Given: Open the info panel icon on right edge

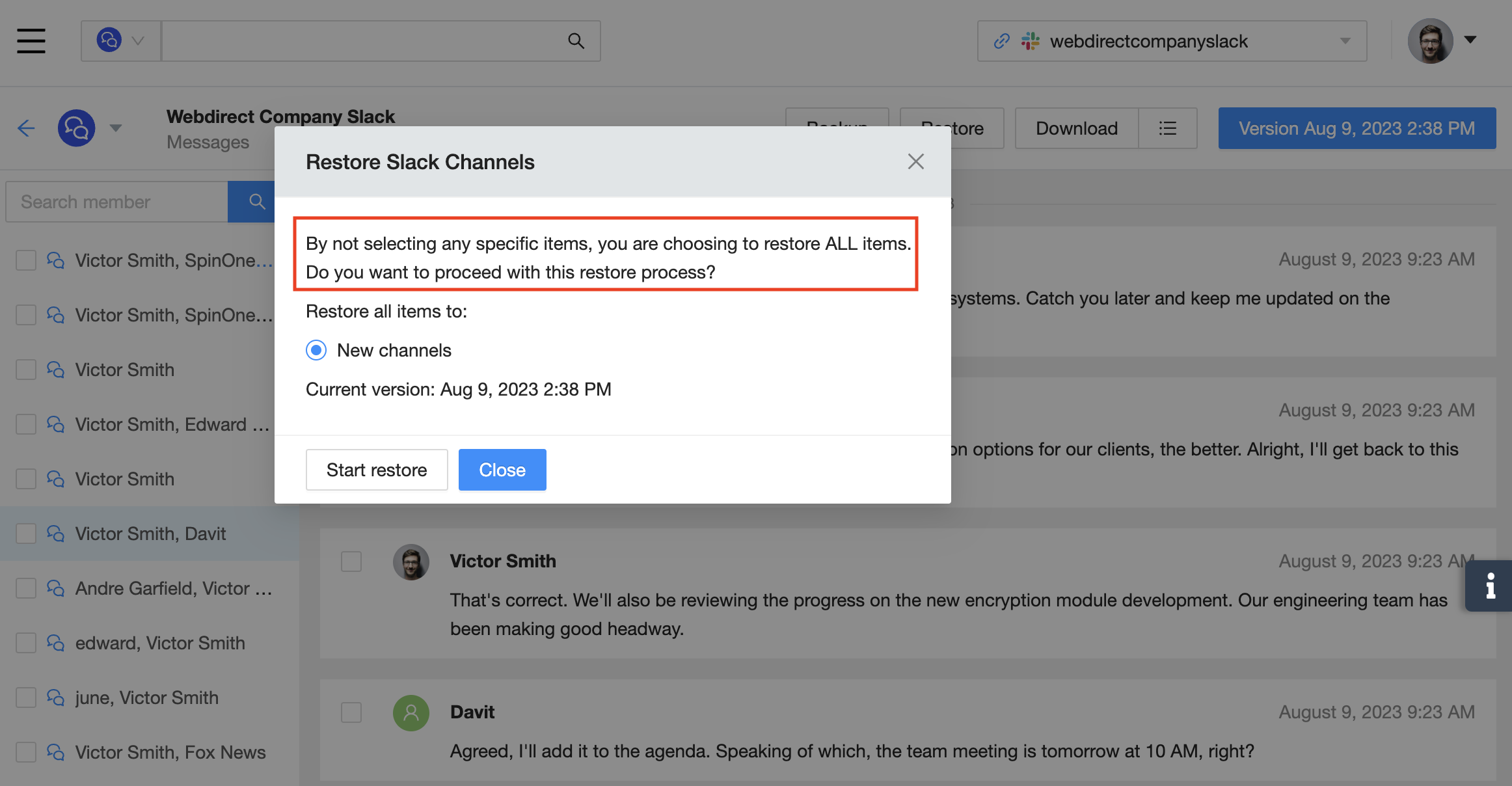Looking at the screenshot, I should (x=1490, y=586).
